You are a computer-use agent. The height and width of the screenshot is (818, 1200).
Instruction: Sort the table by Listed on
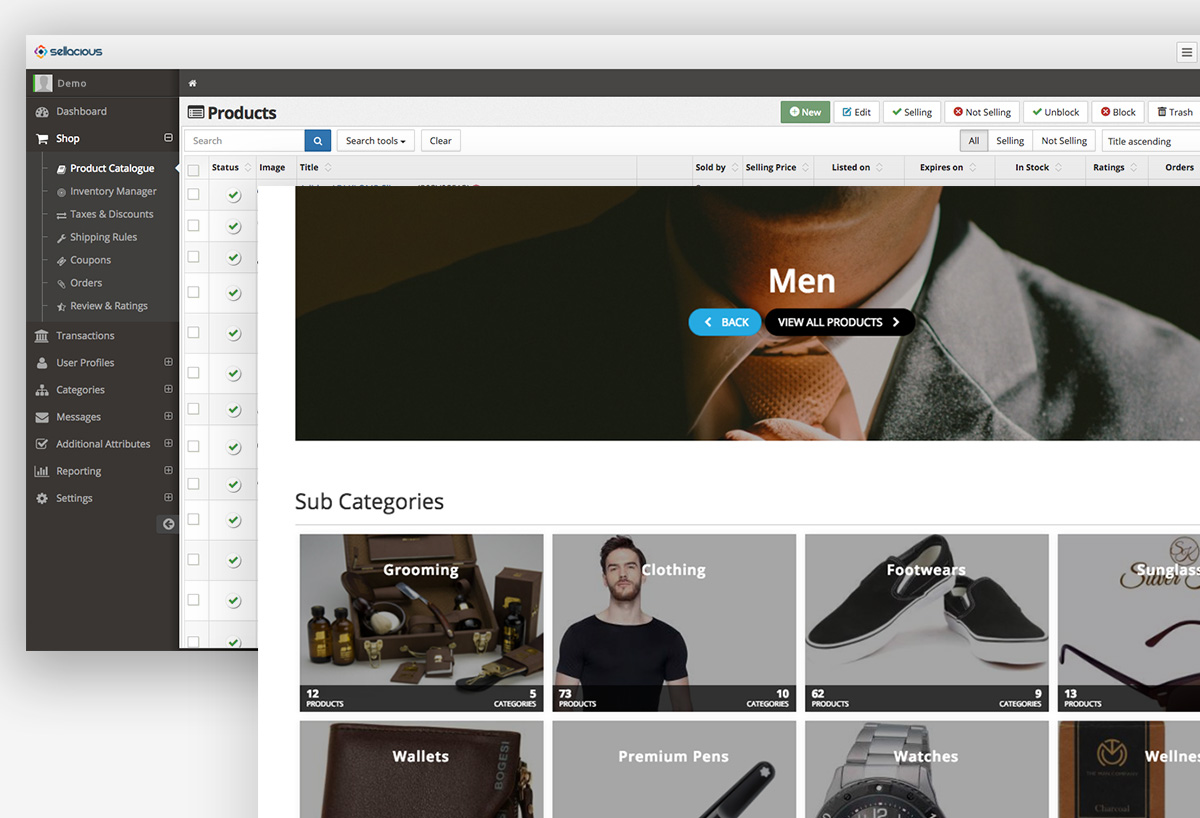point(858,168)
